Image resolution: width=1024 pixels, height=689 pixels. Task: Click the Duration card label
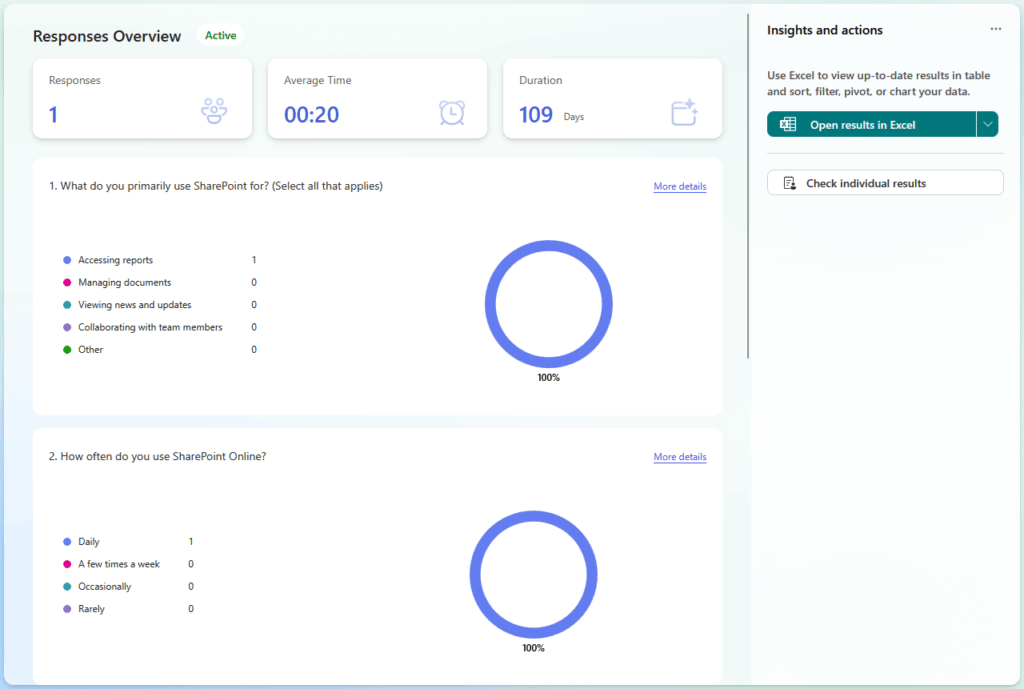[x=541, y=80]
